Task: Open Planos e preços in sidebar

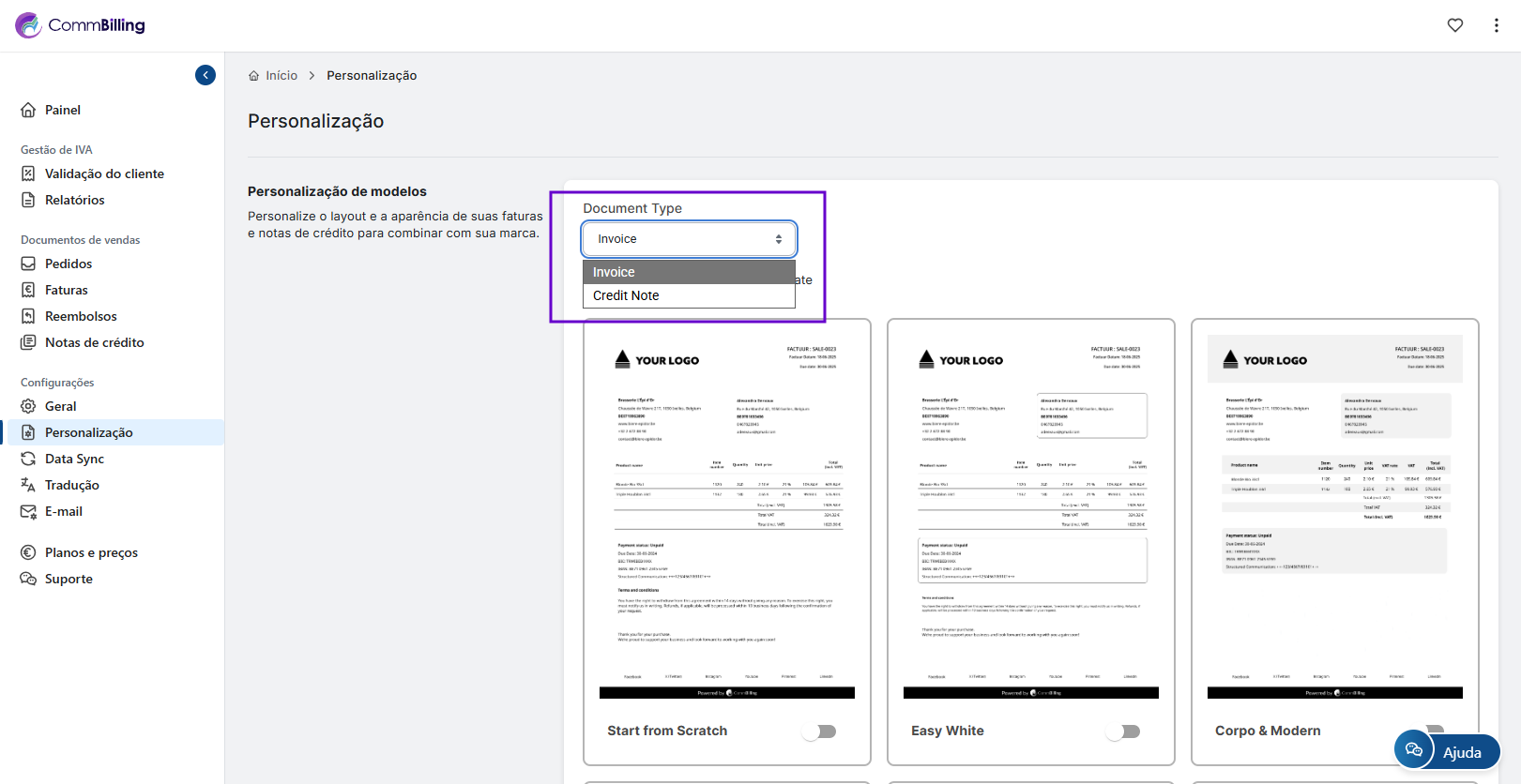Action: click(x=91, y=552)
